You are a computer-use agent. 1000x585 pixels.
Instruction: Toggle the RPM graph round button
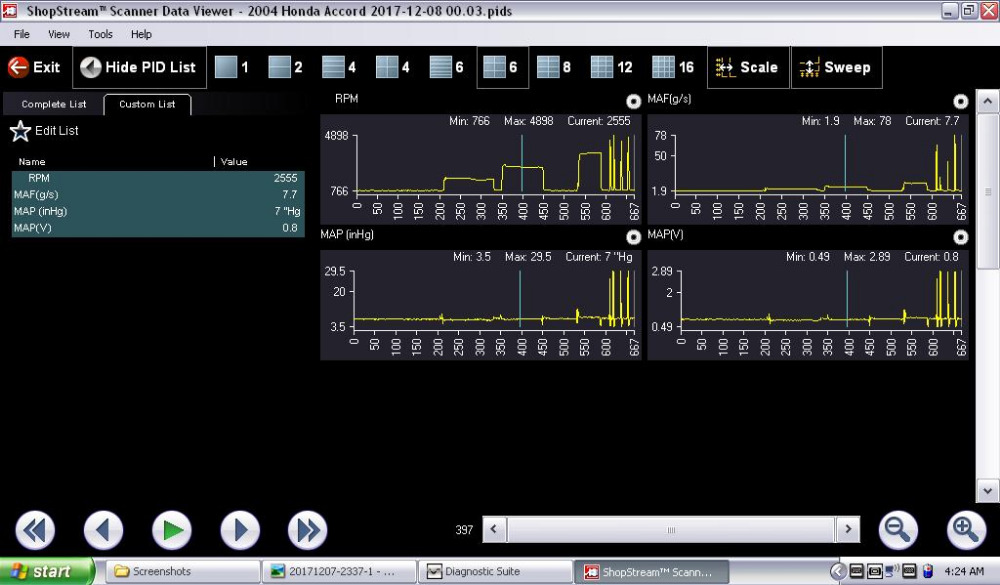(x=633, y=101)
